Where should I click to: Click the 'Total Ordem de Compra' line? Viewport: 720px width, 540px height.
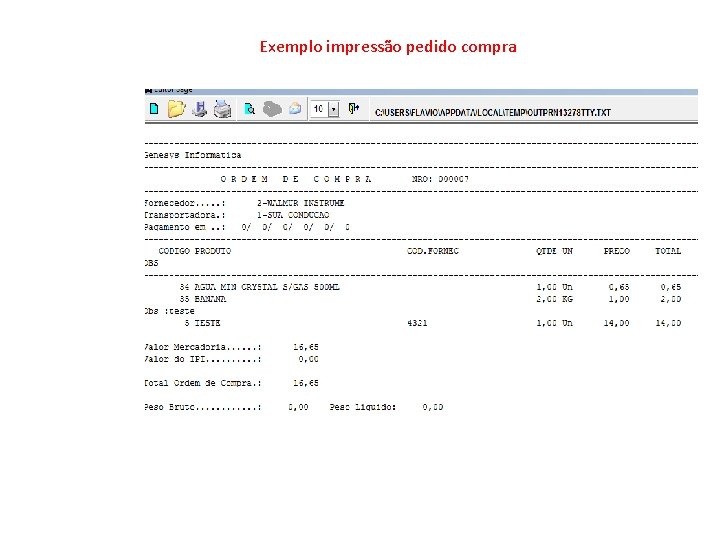click(x=231, y=383)
